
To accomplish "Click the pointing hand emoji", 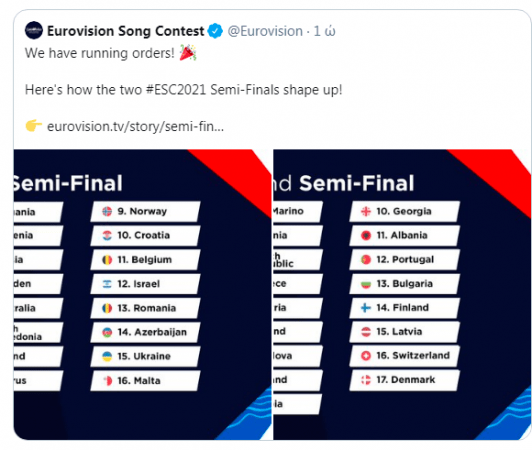I will coord(34,126).
